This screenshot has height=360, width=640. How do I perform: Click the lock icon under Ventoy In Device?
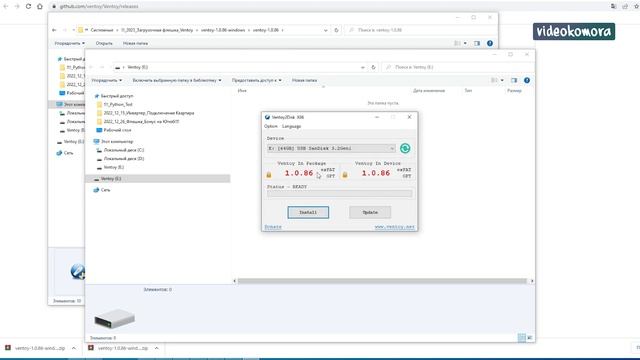point(345,175)
